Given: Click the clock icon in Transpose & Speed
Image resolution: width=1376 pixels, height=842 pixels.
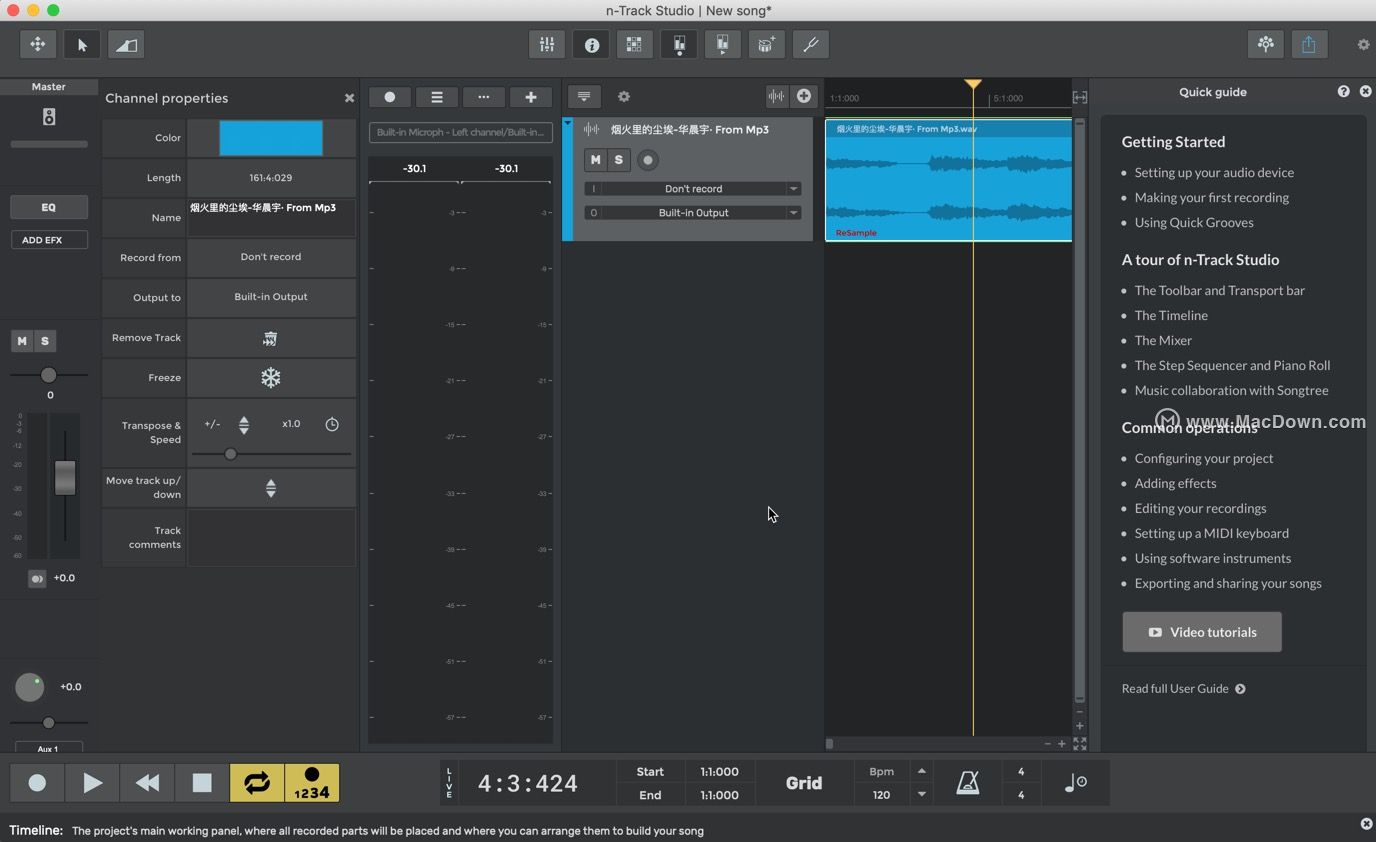Looking at the screenshot, I should pyautogui.click(x=332, y=424).
